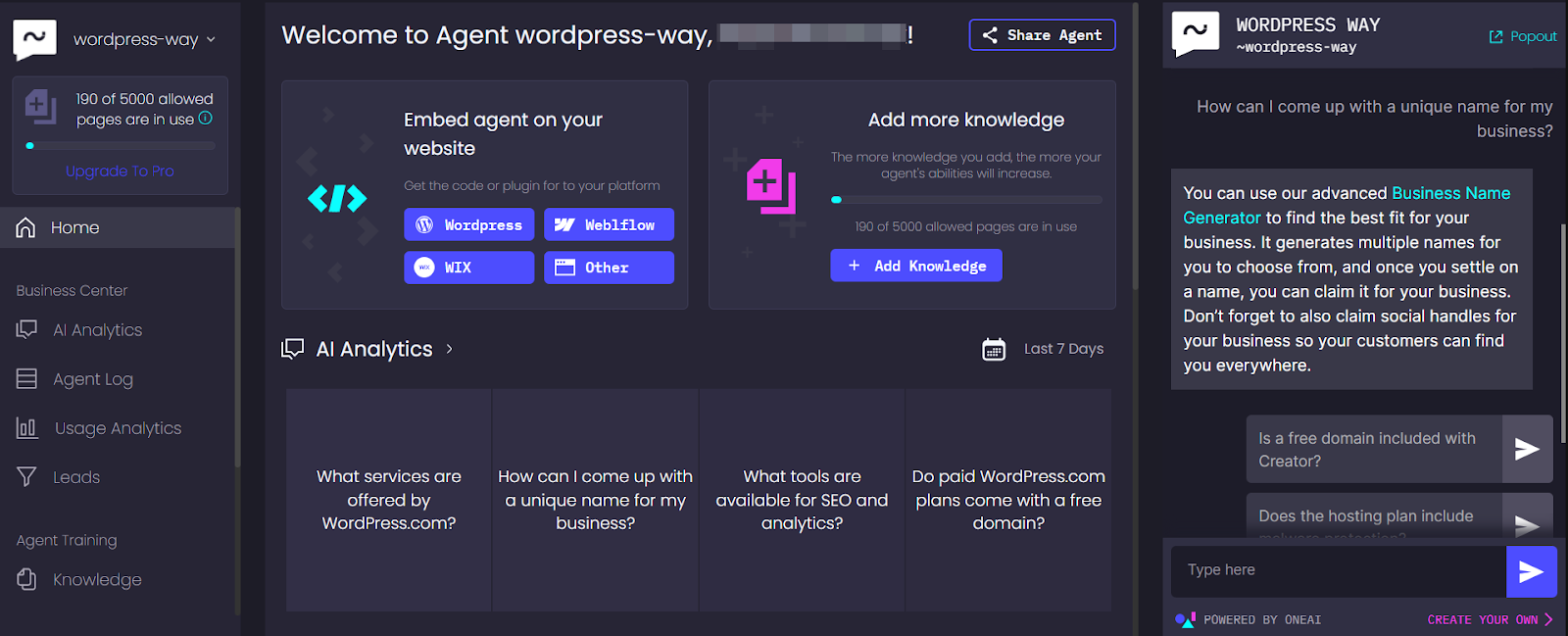Open the Home sidebar item
The image size is (1568, 636).
click(118, 227)
